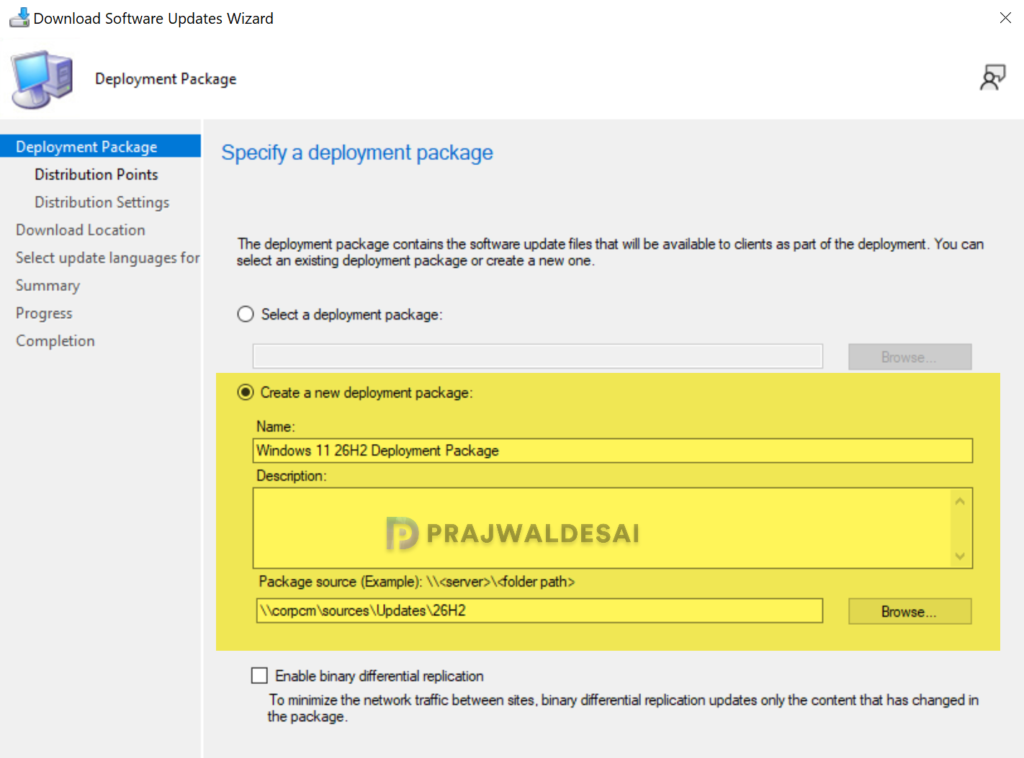The height and width of the screenshot is (758, 1024).
Task: Jump to the Progress step
Action: 44,313
